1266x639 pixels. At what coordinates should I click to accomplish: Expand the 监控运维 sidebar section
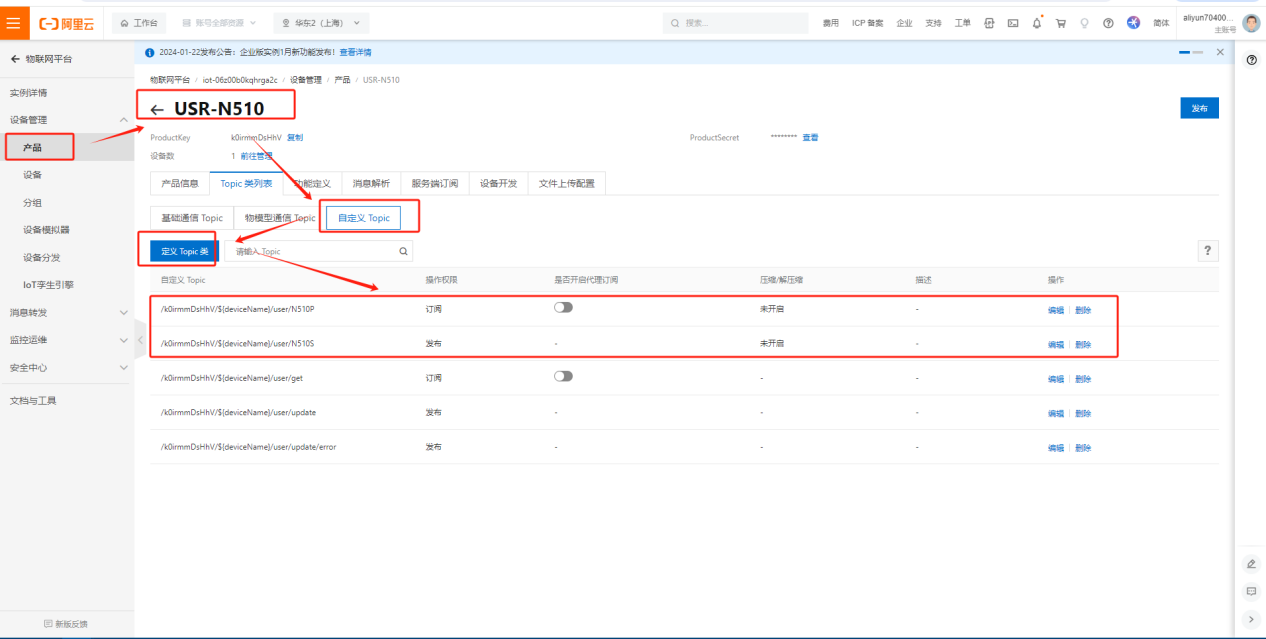123,340
